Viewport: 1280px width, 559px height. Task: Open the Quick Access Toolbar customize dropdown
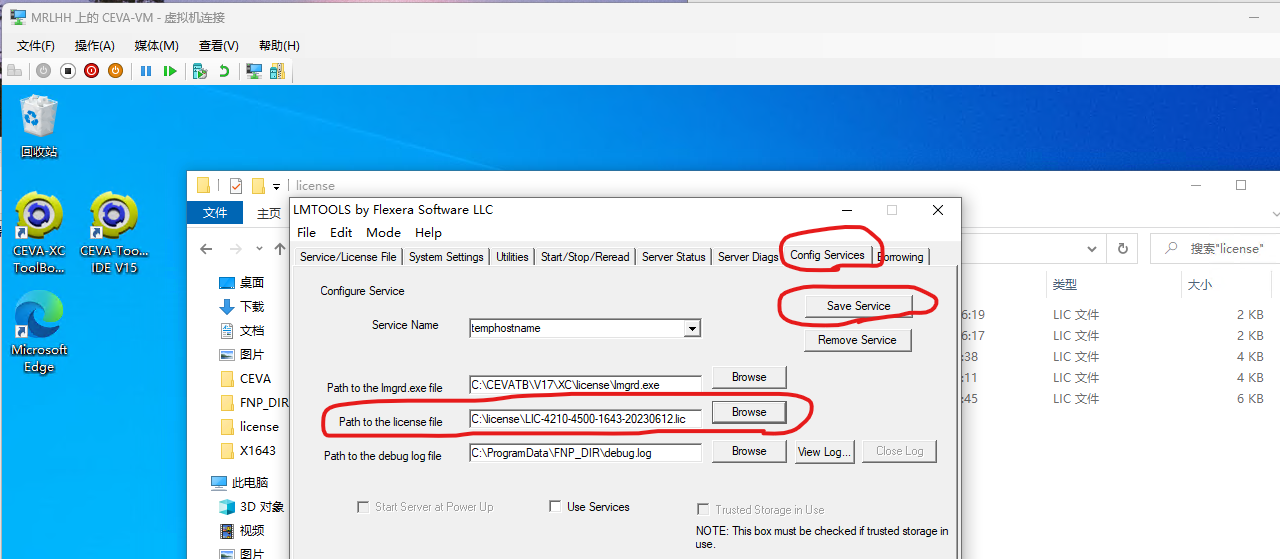point(276,186)
